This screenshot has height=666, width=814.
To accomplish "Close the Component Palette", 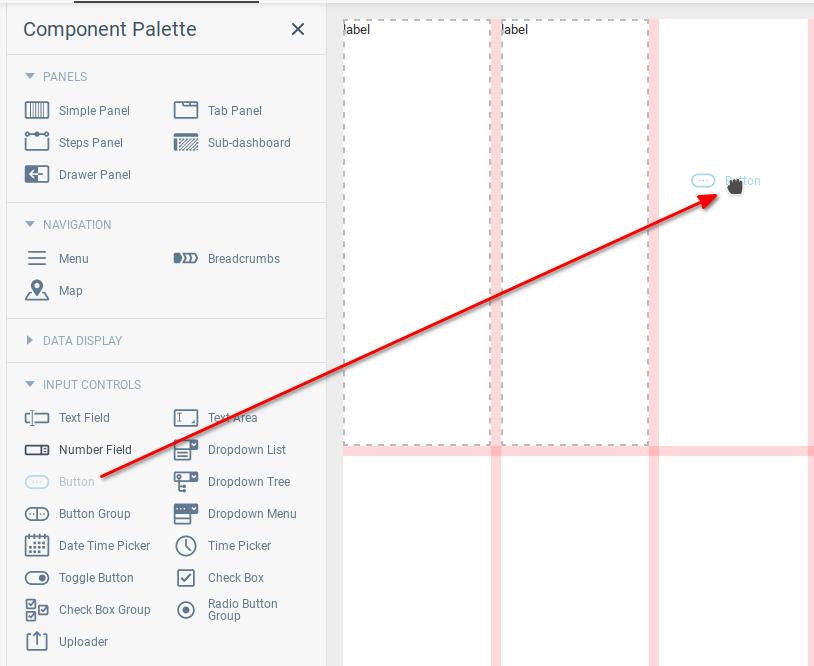I will [298, 29].
